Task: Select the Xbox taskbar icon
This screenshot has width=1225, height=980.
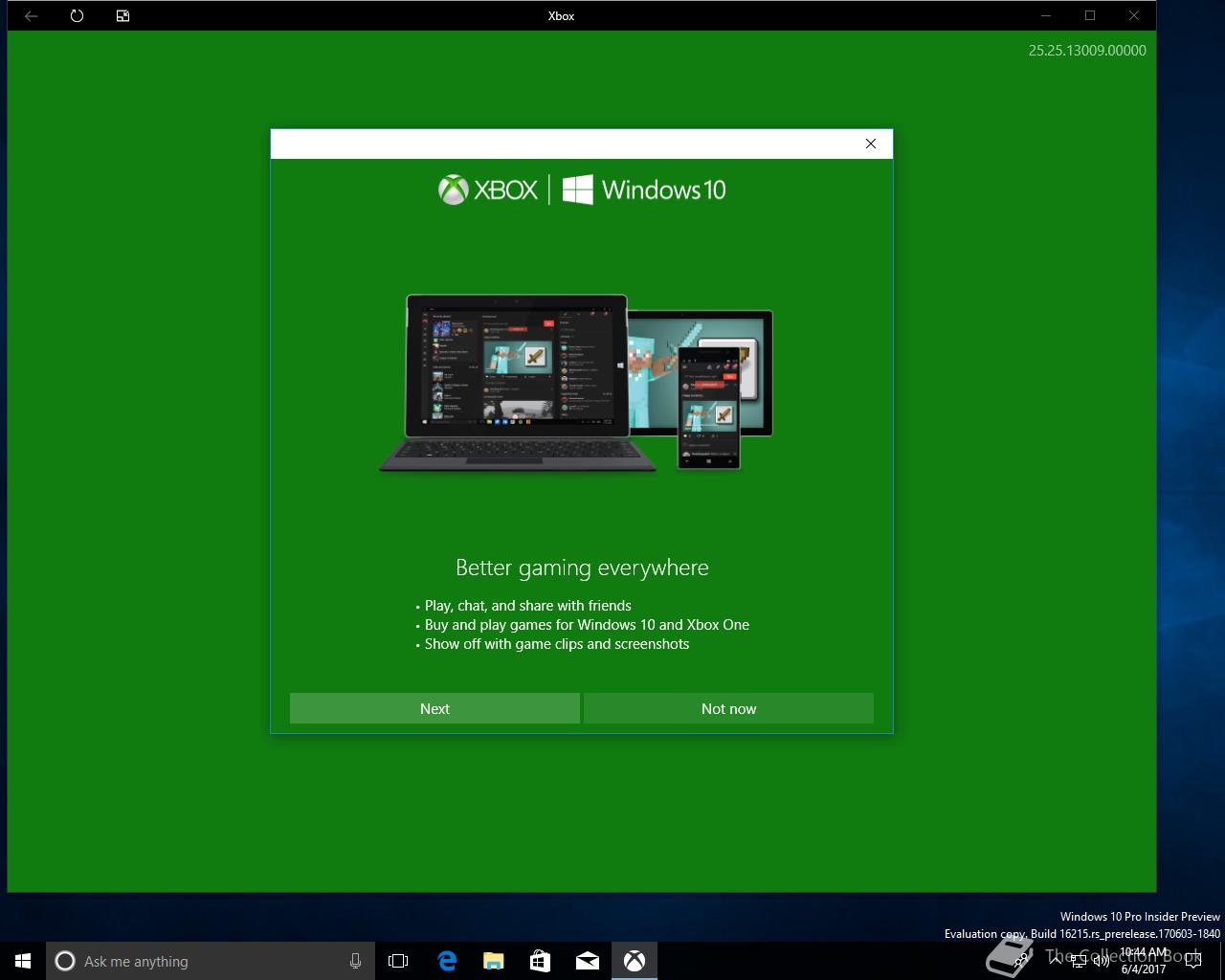Action: pos(635,961)
